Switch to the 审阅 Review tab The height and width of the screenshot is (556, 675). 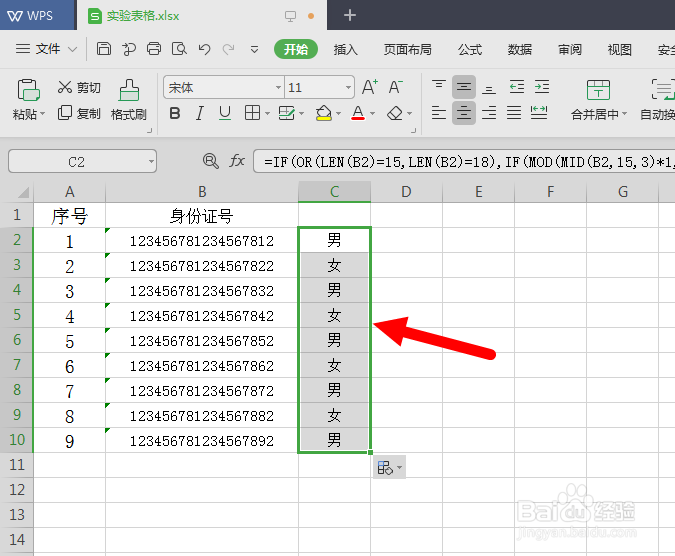570,50
